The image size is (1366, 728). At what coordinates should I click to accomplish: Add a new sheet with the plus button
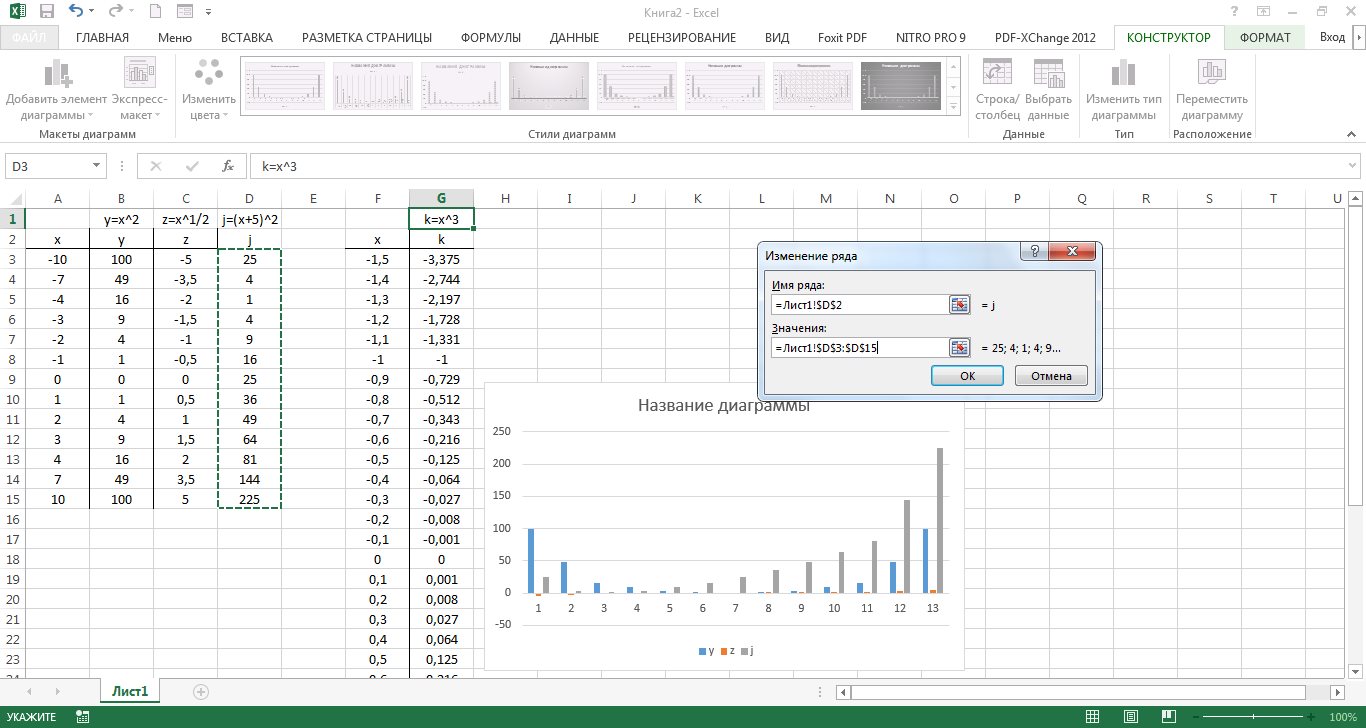pos(201,691)
